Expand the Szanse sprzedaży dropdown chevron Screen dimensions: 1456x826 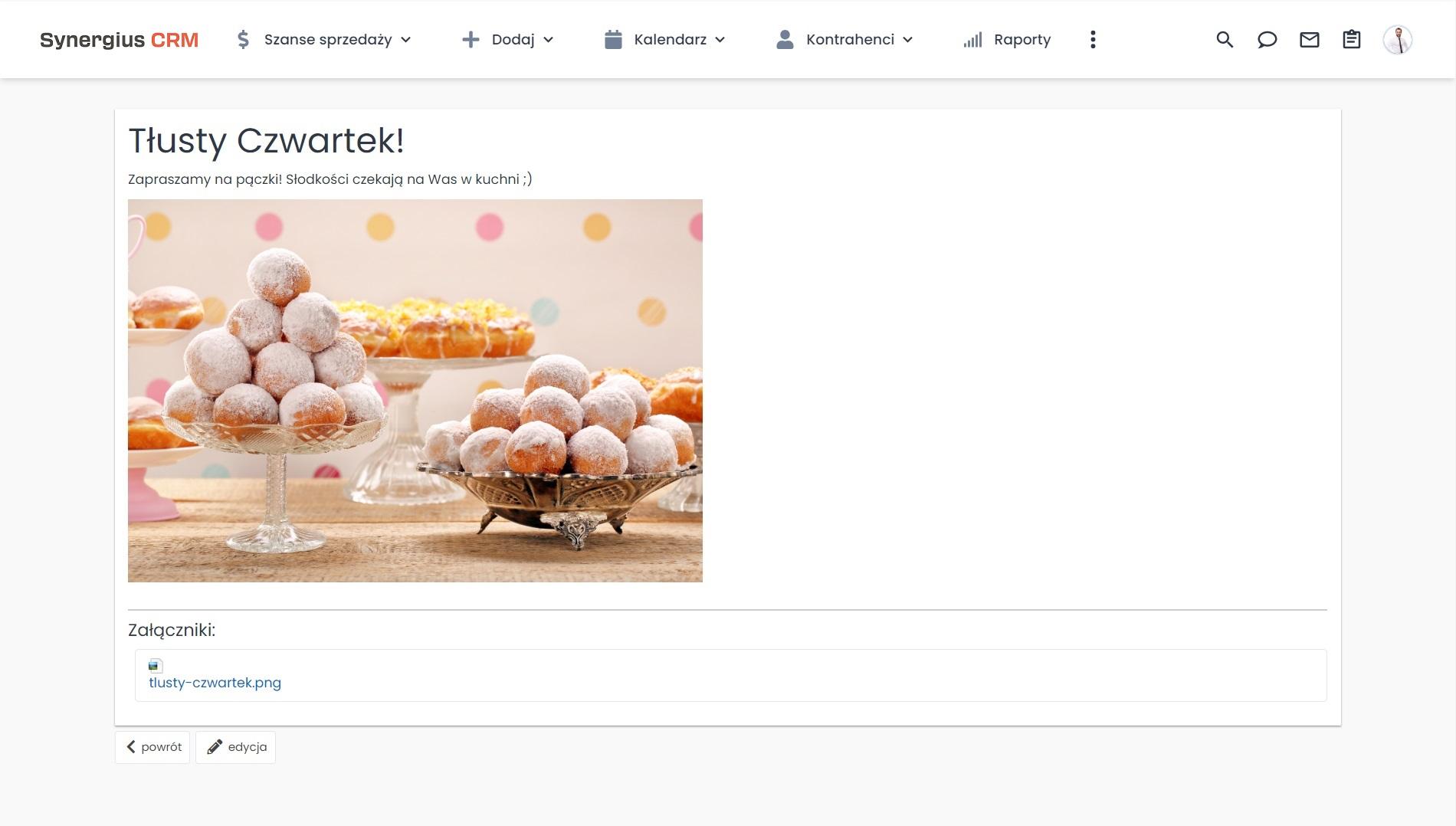(406, 40)
